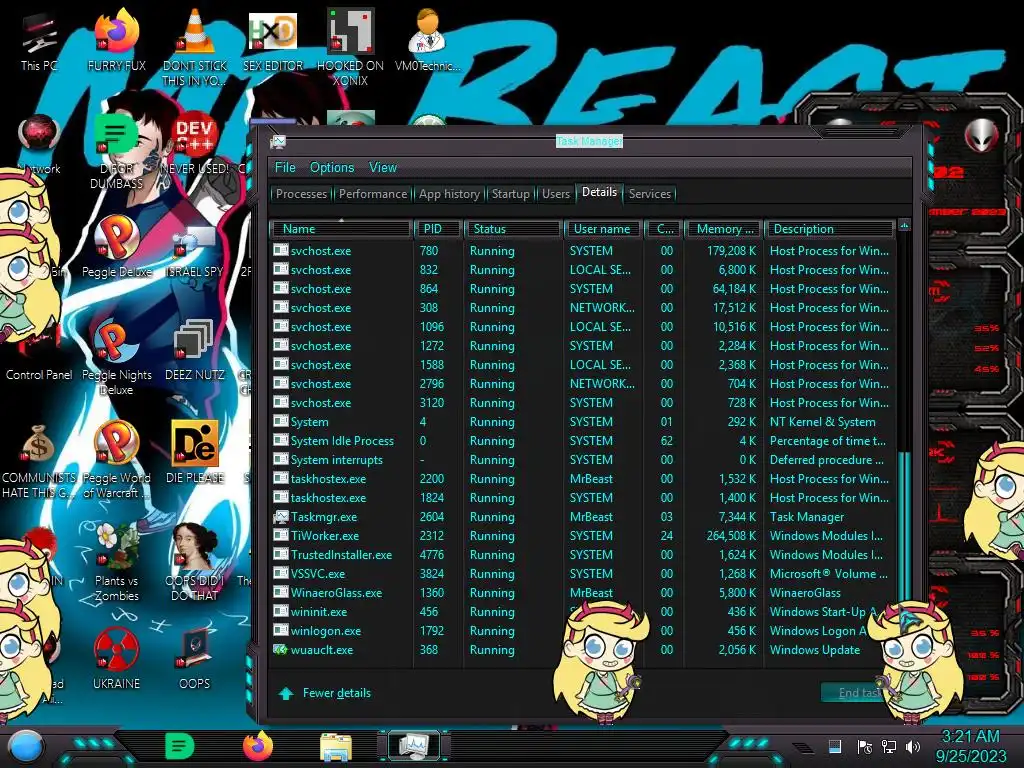Sort by the User name column header
Image resolution: width=1024 pixels, height=768 pixels.
602,229
